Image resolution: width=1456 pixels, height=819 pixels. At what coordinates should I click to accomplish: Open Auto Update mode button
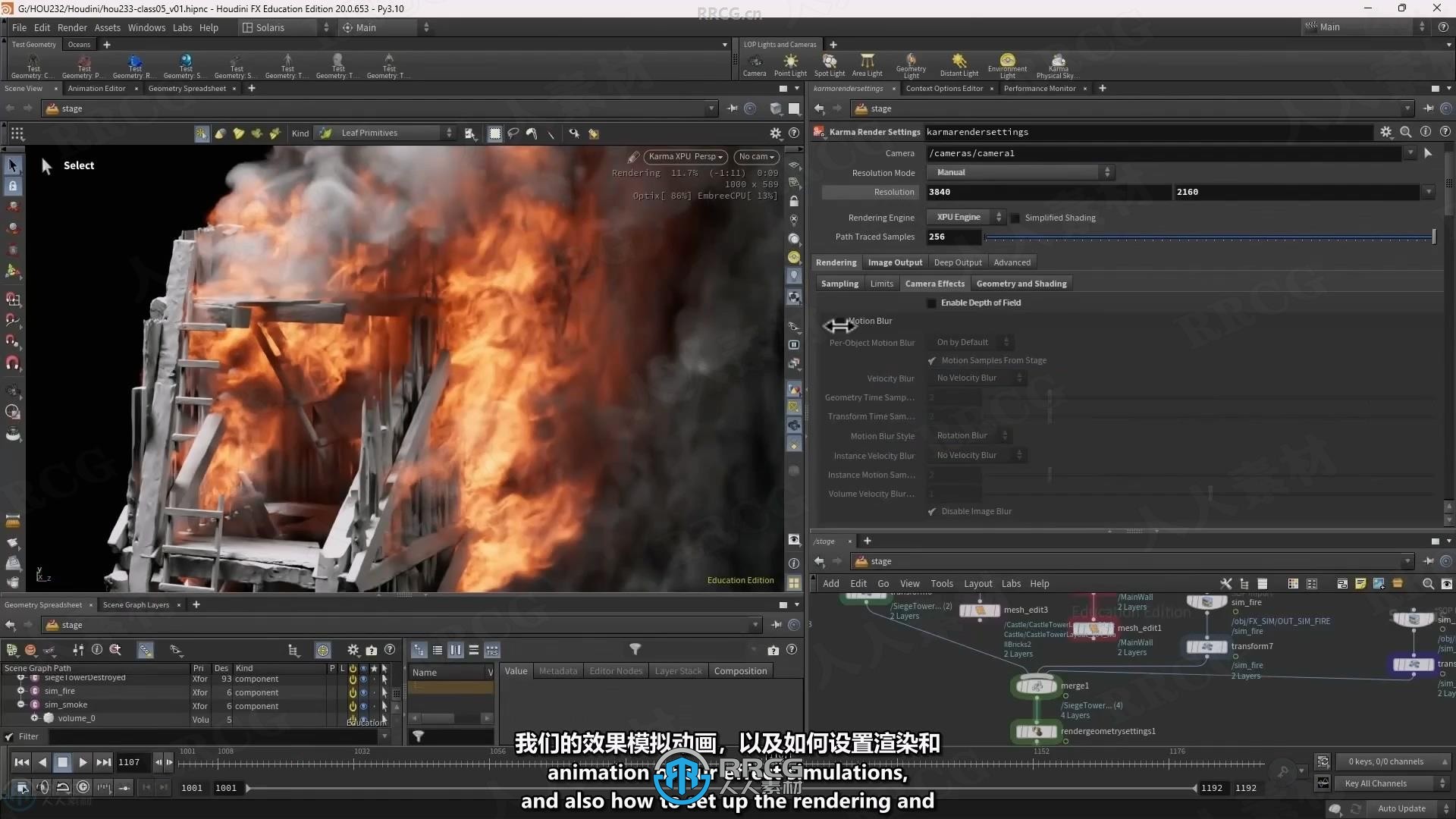(x=1401, y=808)
